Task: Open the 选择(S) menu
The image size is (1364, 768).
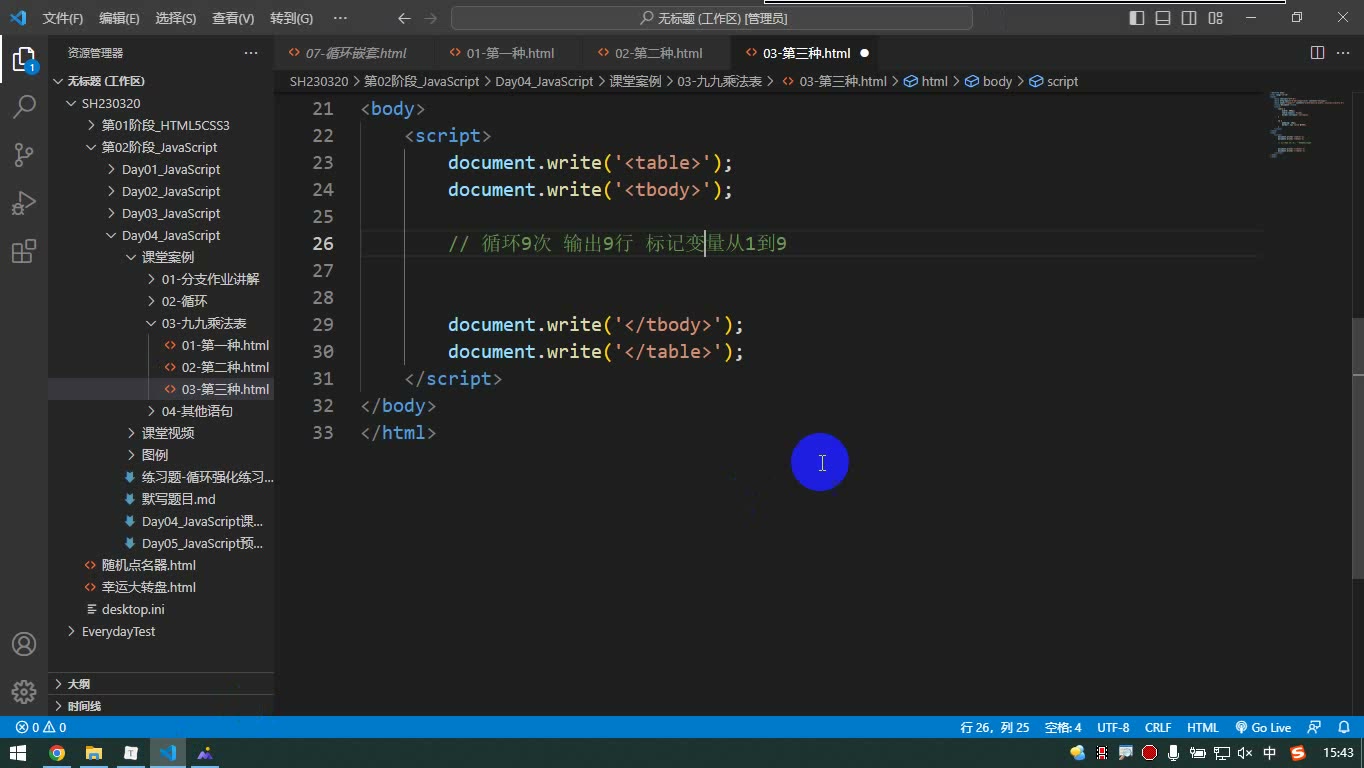Action: click(176, 18)
